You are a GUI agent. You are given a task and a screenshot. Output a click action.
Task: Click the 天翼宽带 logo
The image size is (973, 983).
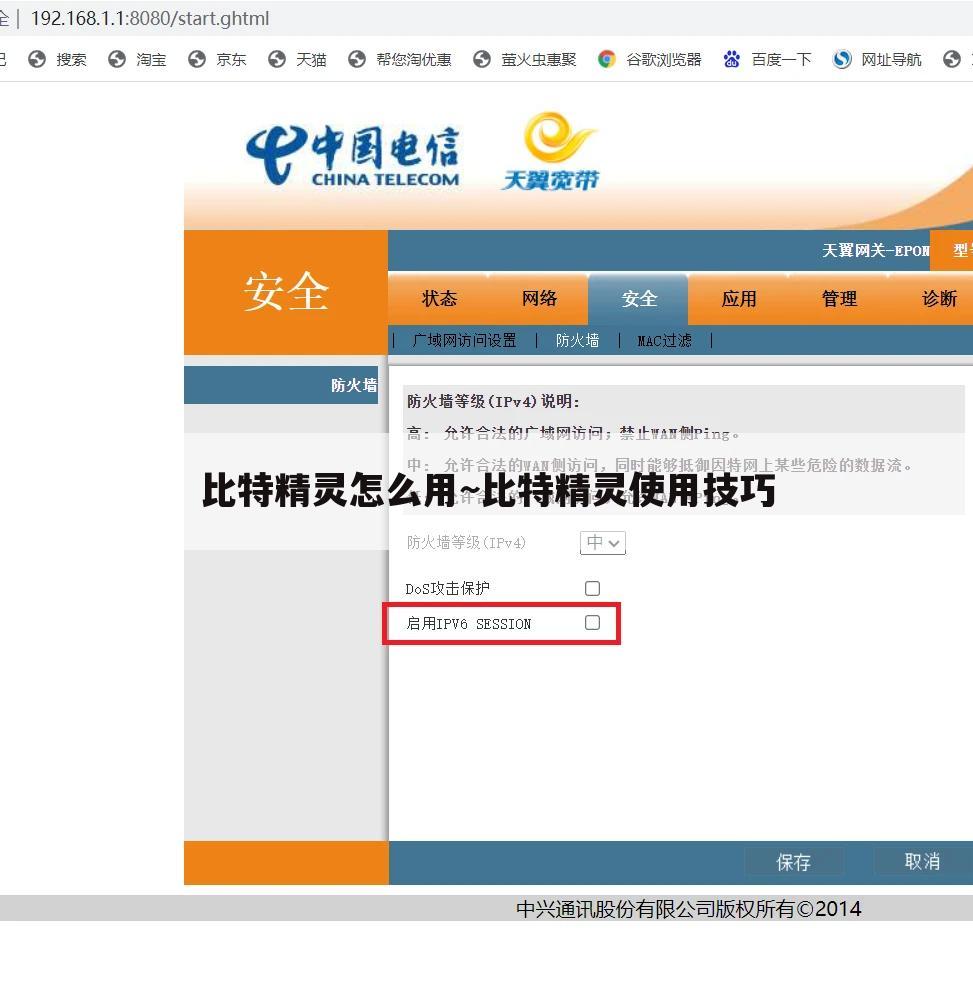(x=550, y=151)
